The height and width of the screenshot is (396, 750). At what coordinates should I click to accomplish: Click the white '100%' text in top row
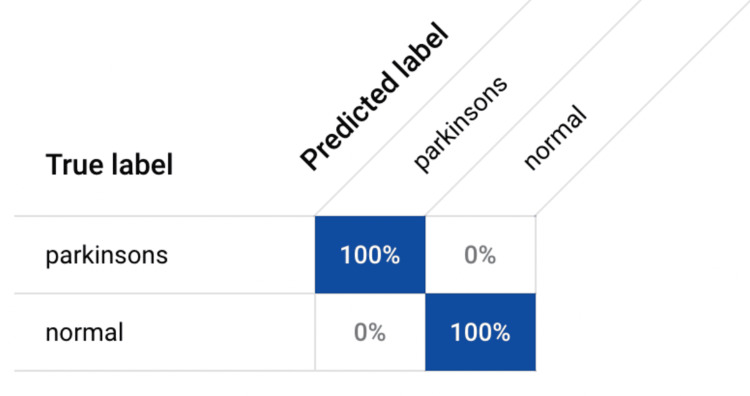[370, 255]
